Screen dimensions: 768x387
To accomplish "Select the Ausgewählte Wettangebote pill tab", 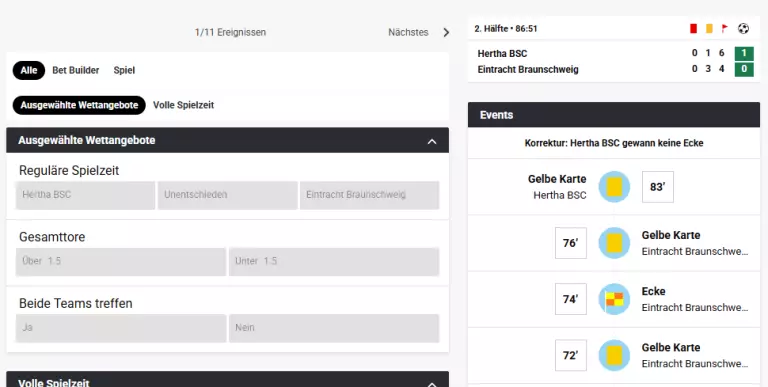I will [x=79, y=105].
